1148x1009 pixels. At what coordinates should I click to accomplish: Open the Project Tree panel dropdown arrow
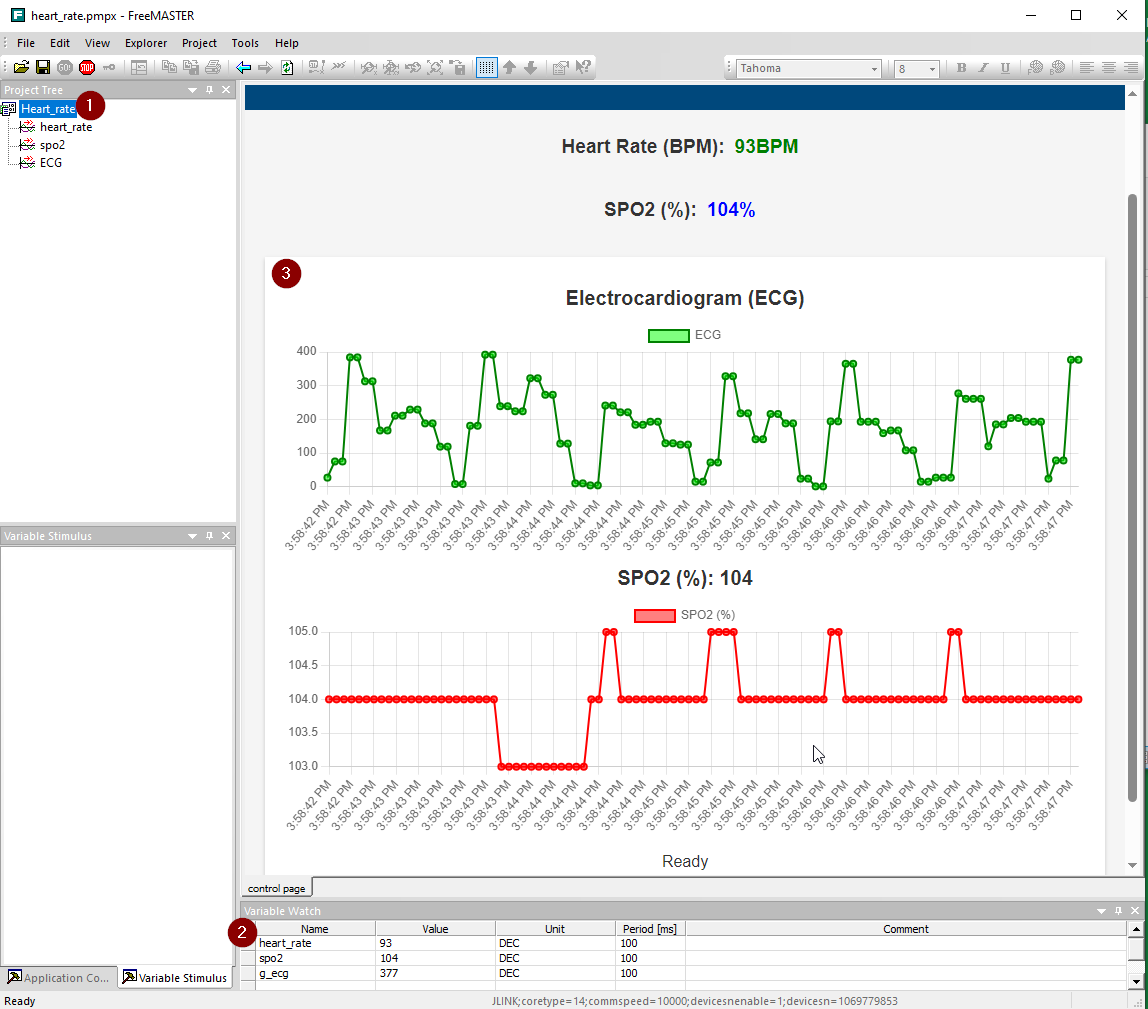coord(192,90)
